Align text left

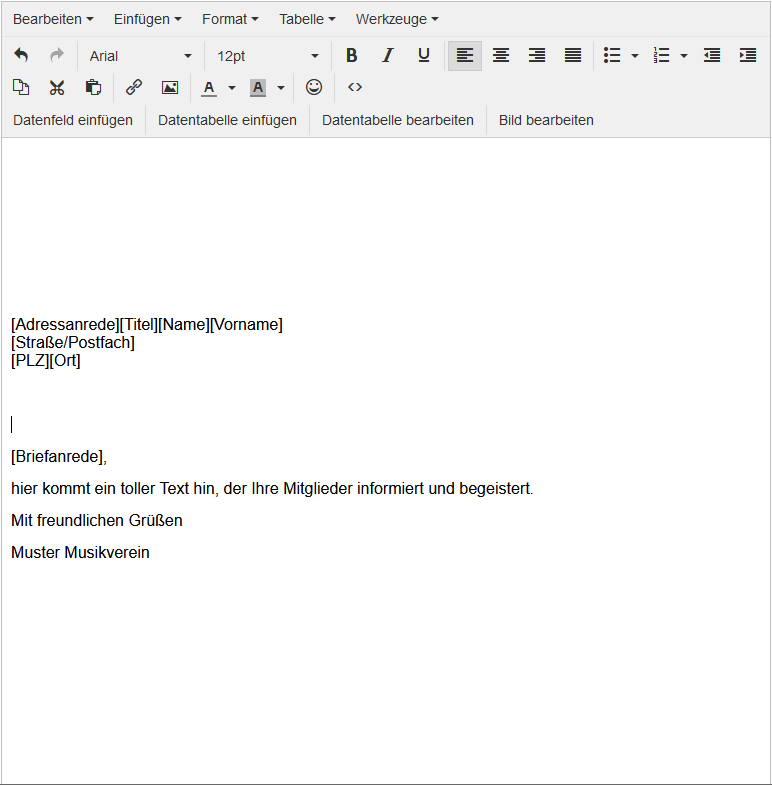[x=465, y=55]
